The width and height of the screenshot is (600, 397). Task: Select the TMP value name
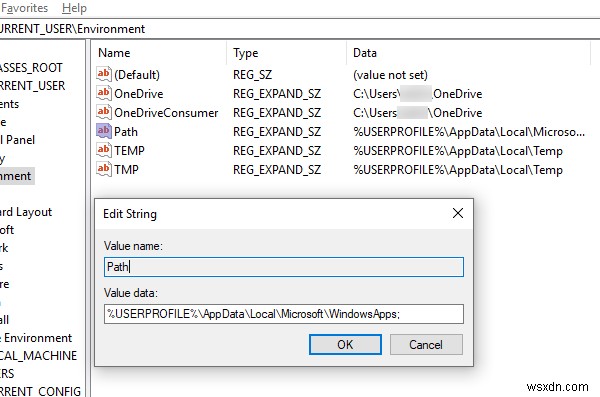(x=126, y=170)
